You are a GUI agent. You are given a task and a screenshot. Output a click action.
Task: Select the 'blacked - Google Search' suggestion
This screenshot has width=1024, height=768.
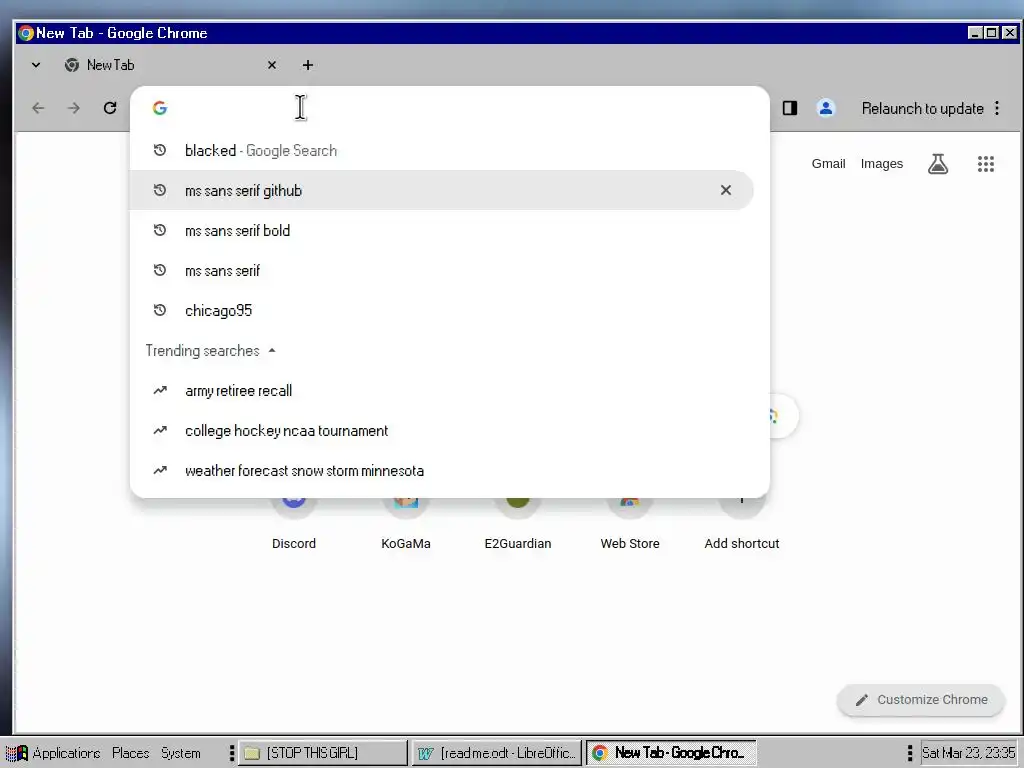coord(441,150)
